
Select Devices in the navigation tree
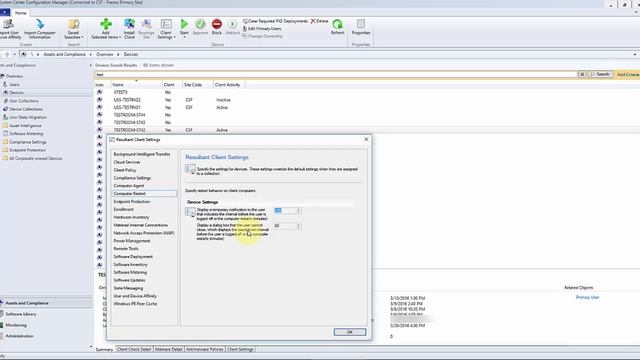coord(16,93)
